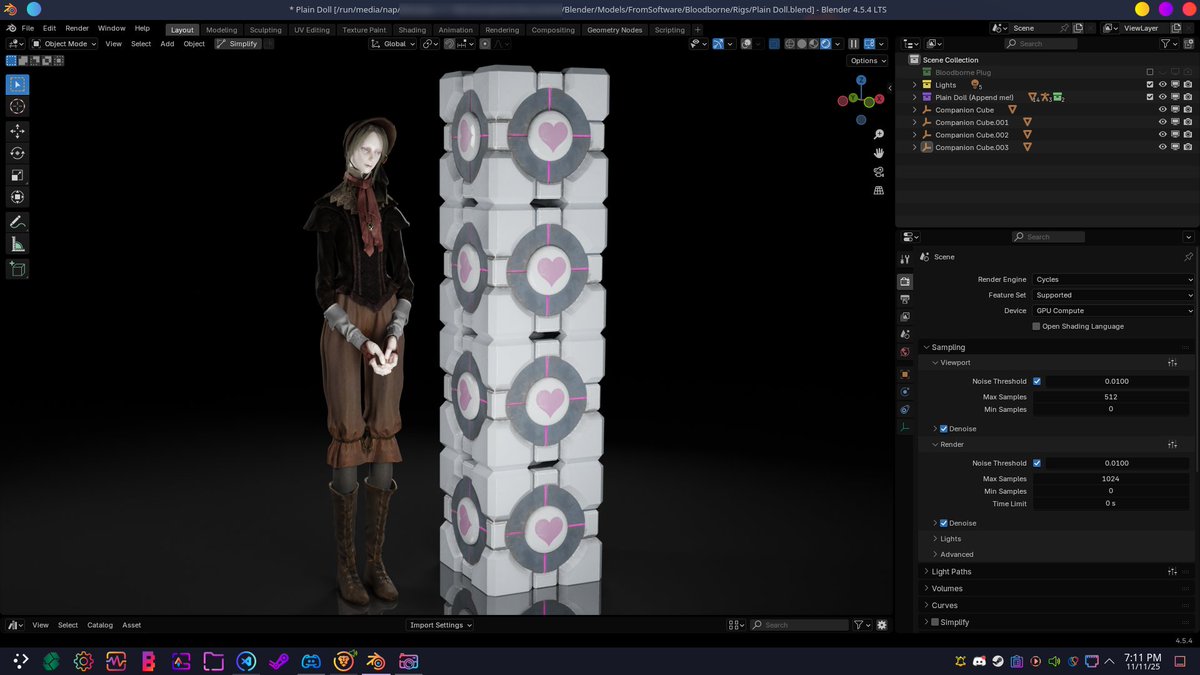Click the Simplify button in header
Image resolution: width=1200 pixels, height=675 pixels.
pyautogui.click(x=237, y=44)
